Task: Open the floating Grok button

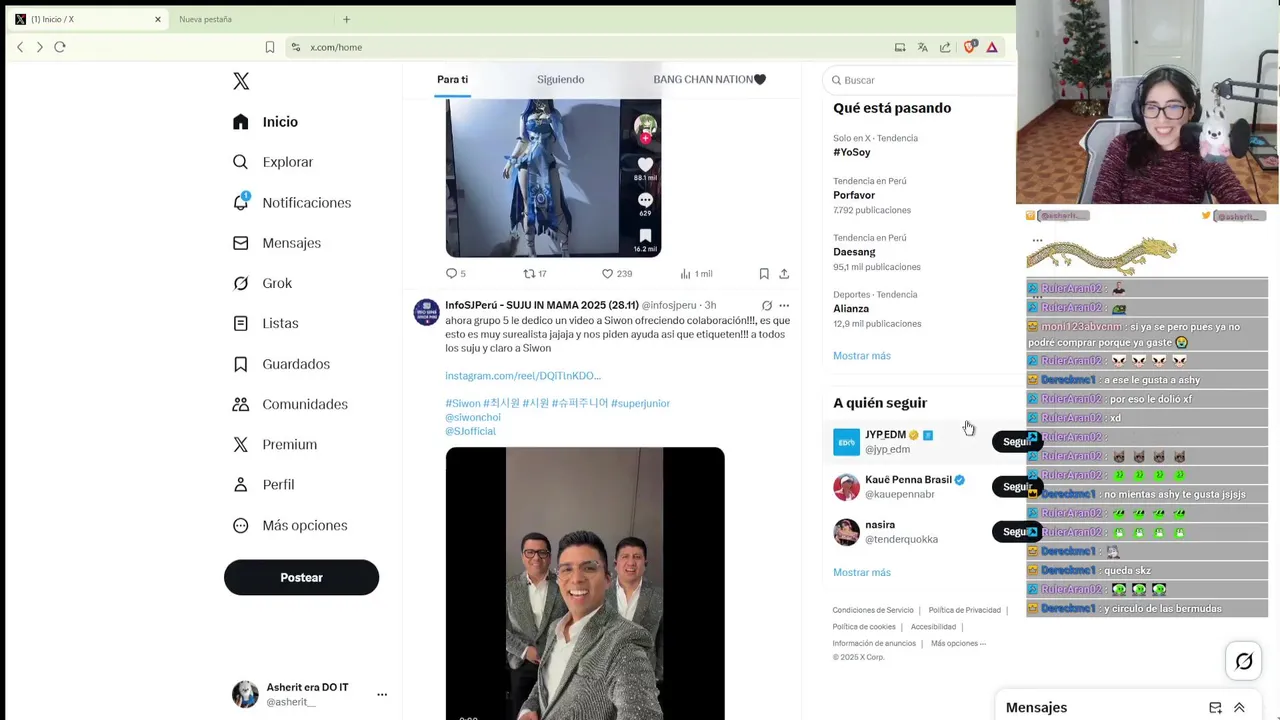Action: coord(1244,661)
